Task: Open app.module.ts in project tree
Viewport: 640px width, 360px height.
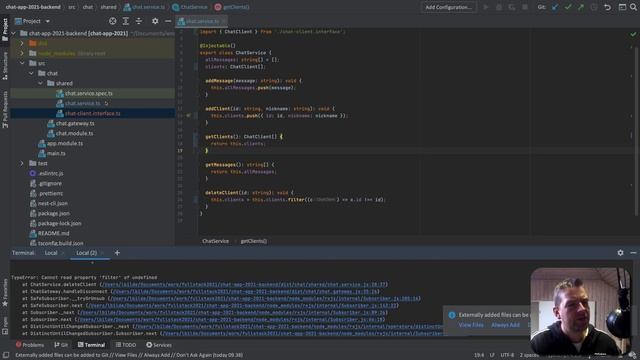Action: [65, 143]
